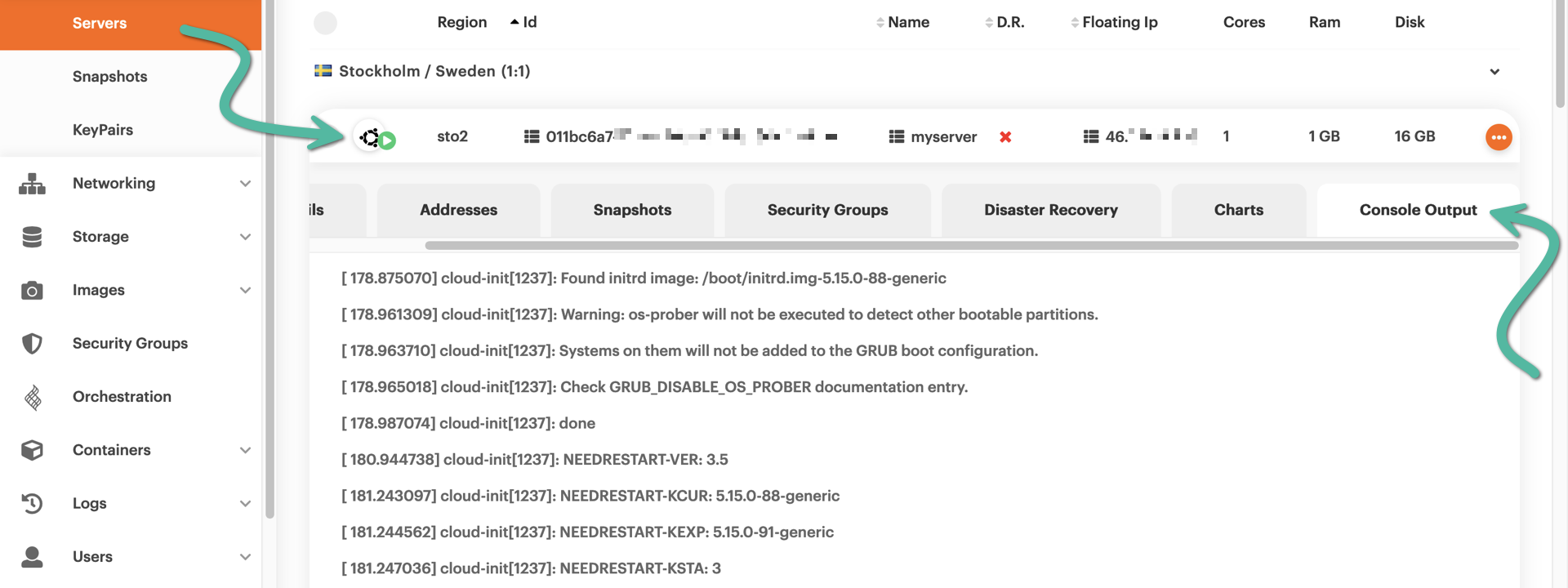Screen dimensions: 1568x588
Task: Switch to the Charts tab
Action: pos(1238,210)
